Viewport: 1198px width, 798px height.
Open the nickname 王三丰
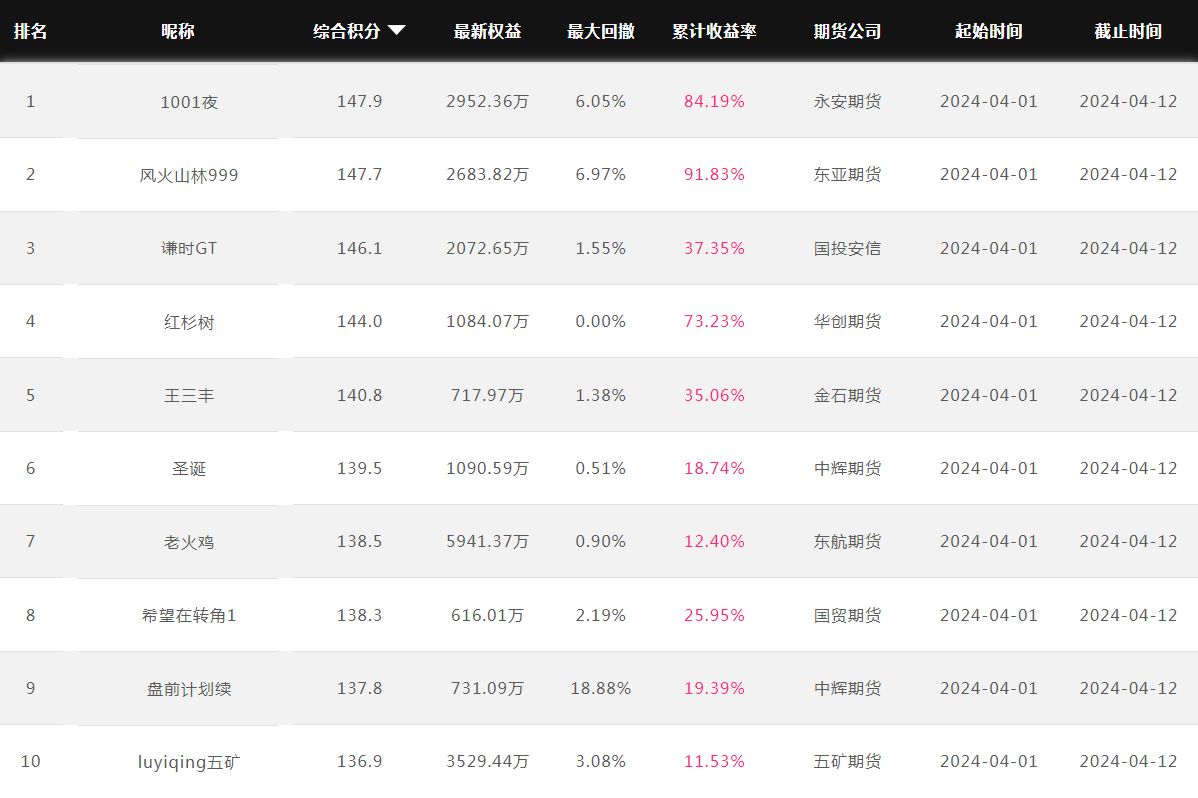click(189, 395)
